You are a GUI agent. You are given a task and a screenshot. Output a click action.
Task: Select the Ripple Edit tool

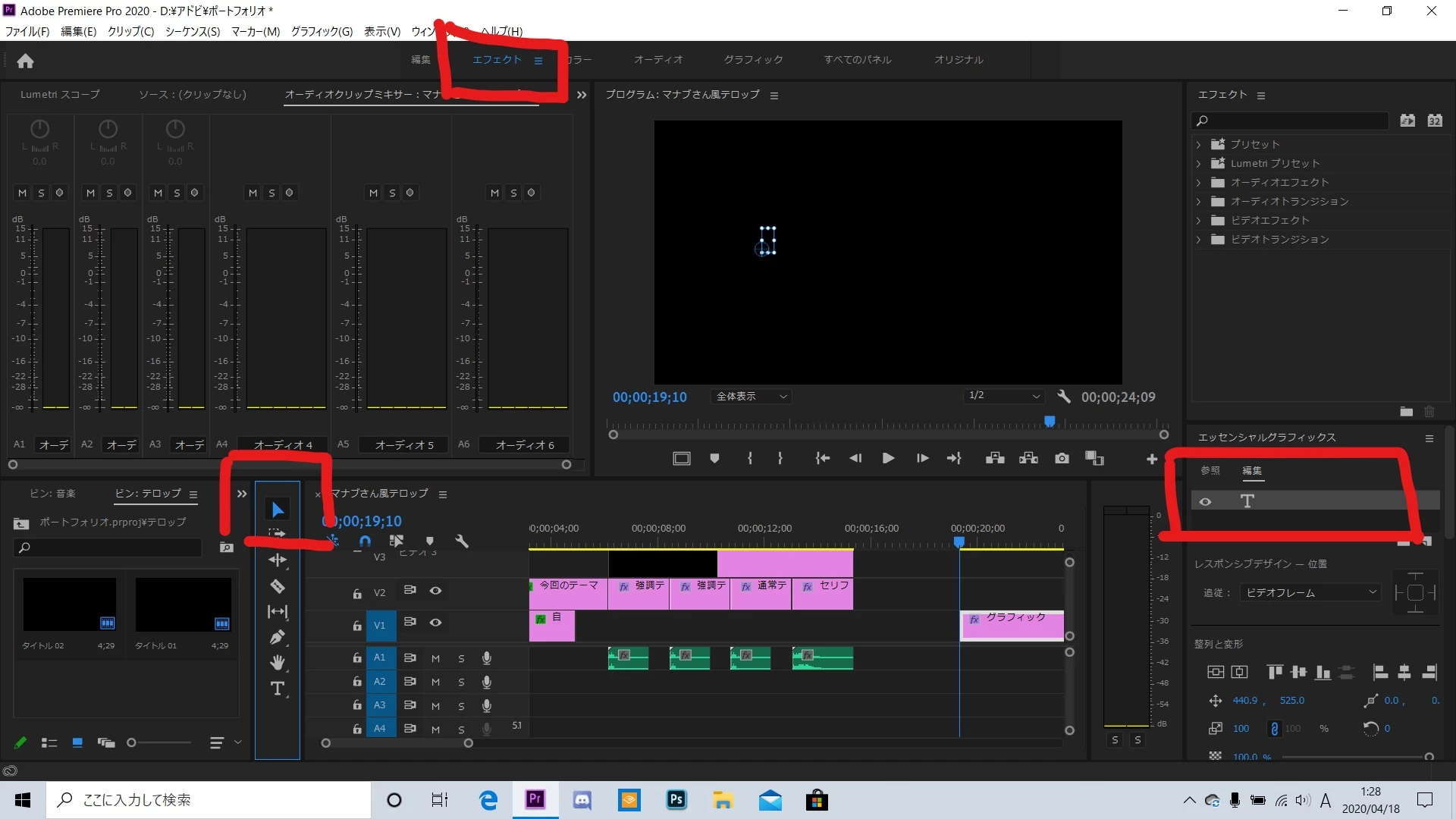point(278,560)
